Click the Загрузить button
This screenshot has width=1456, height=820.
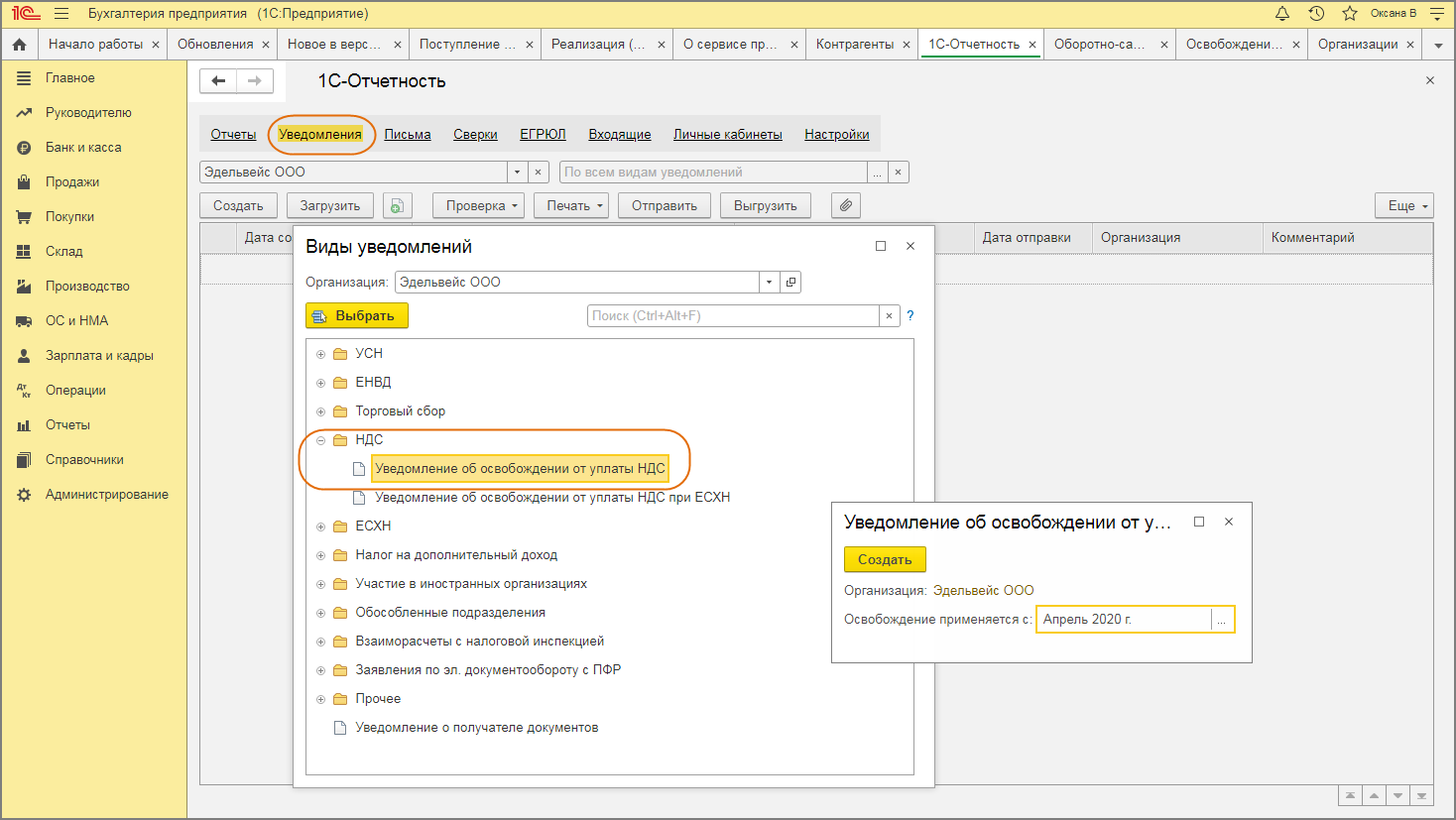[x=330, y=205]
